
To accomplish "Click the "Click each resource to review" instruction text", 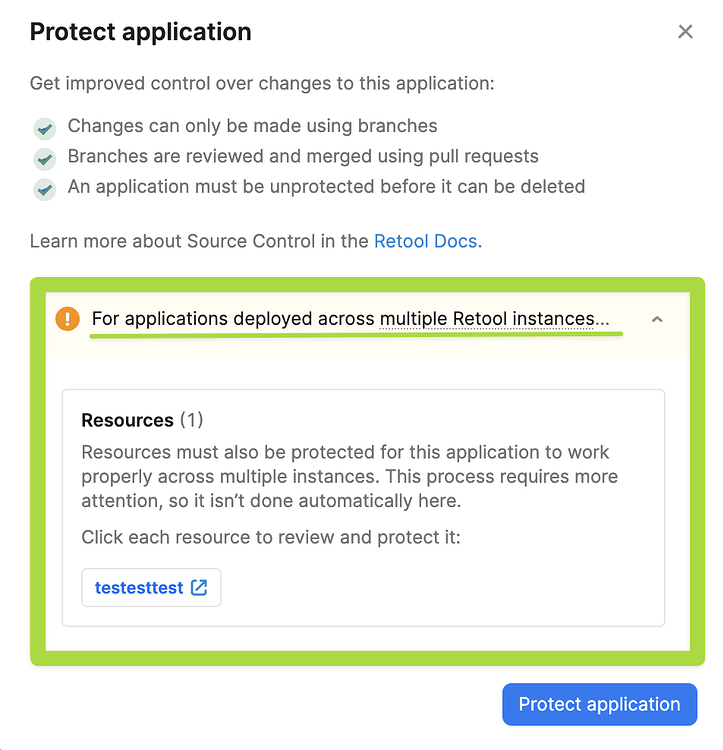I will [271, 537].
